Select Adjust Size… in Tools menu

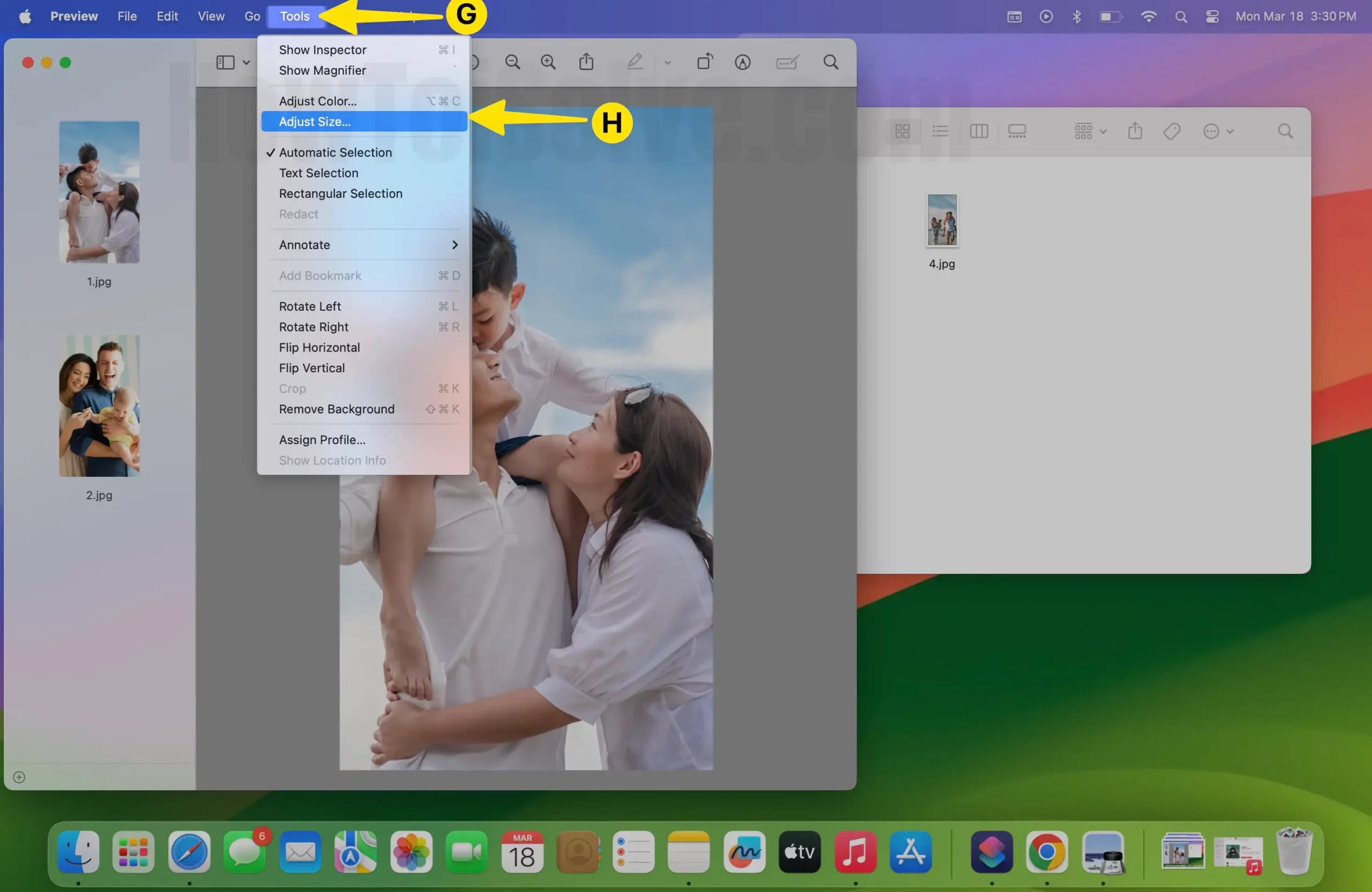click(x=364, y=122)
